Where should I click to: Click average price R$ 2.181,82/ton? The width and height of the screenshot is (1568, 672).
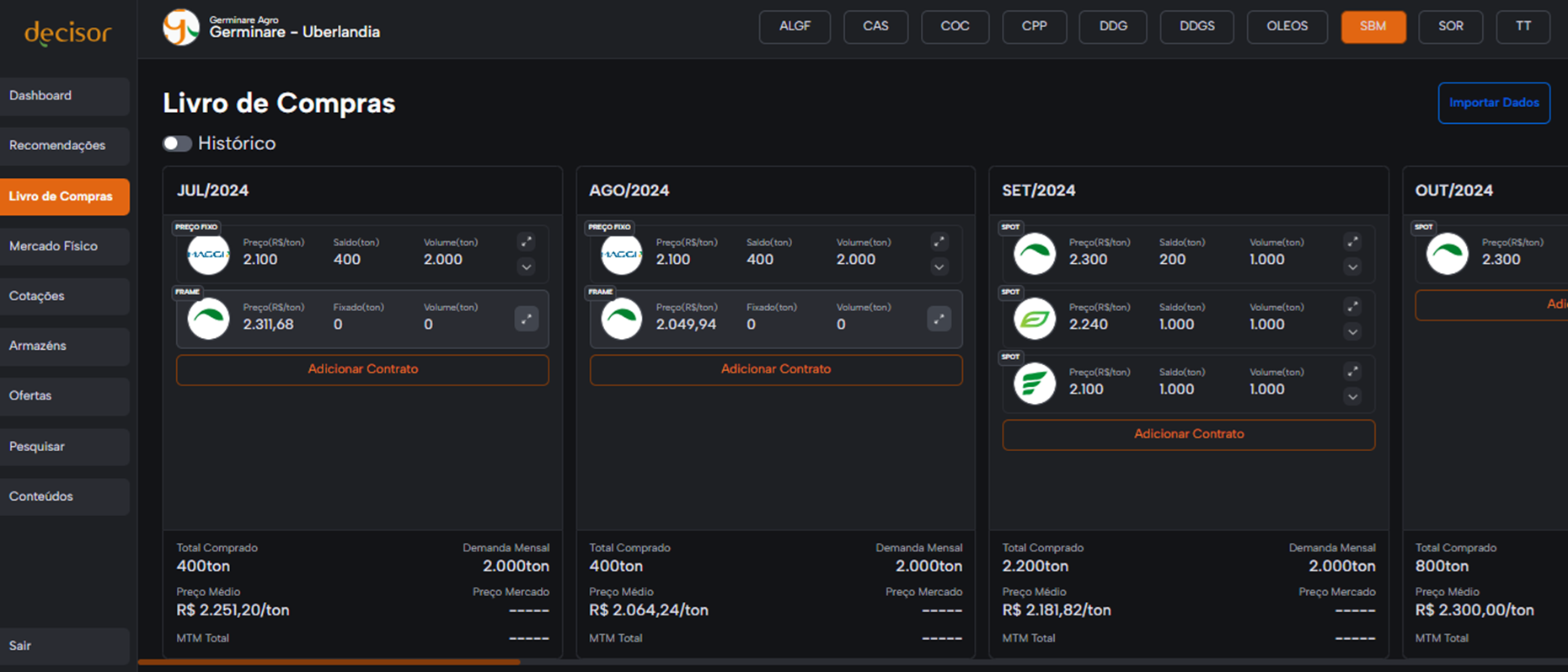point(1057,610)
